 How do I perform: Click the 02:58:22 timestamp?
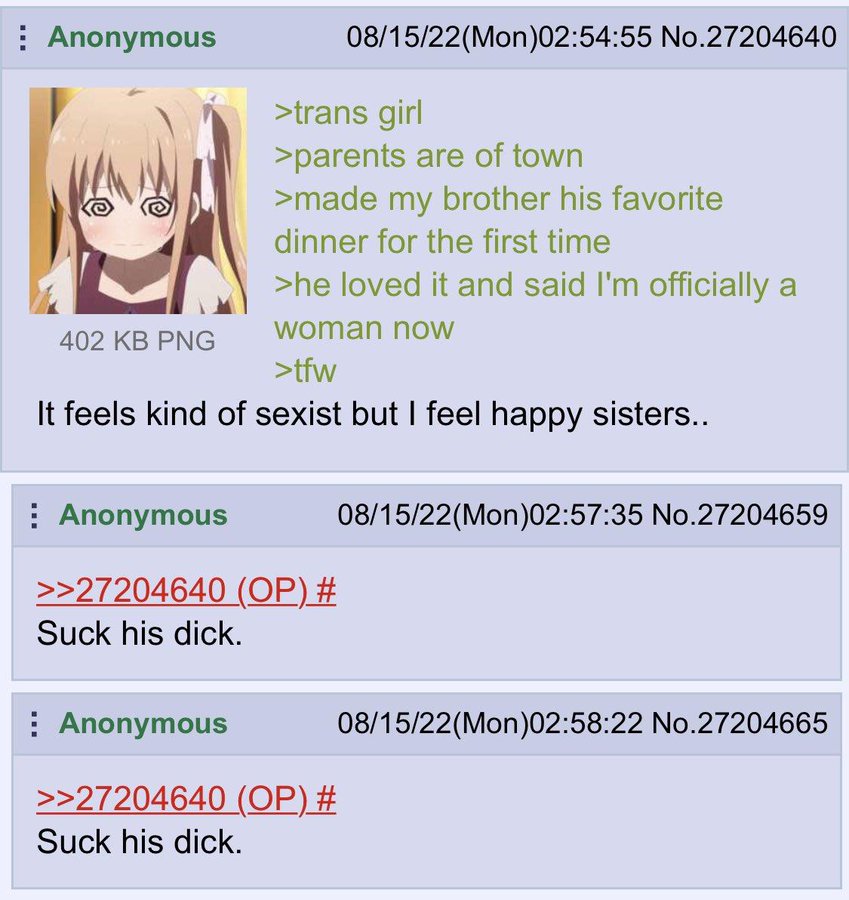pos(586,723)
